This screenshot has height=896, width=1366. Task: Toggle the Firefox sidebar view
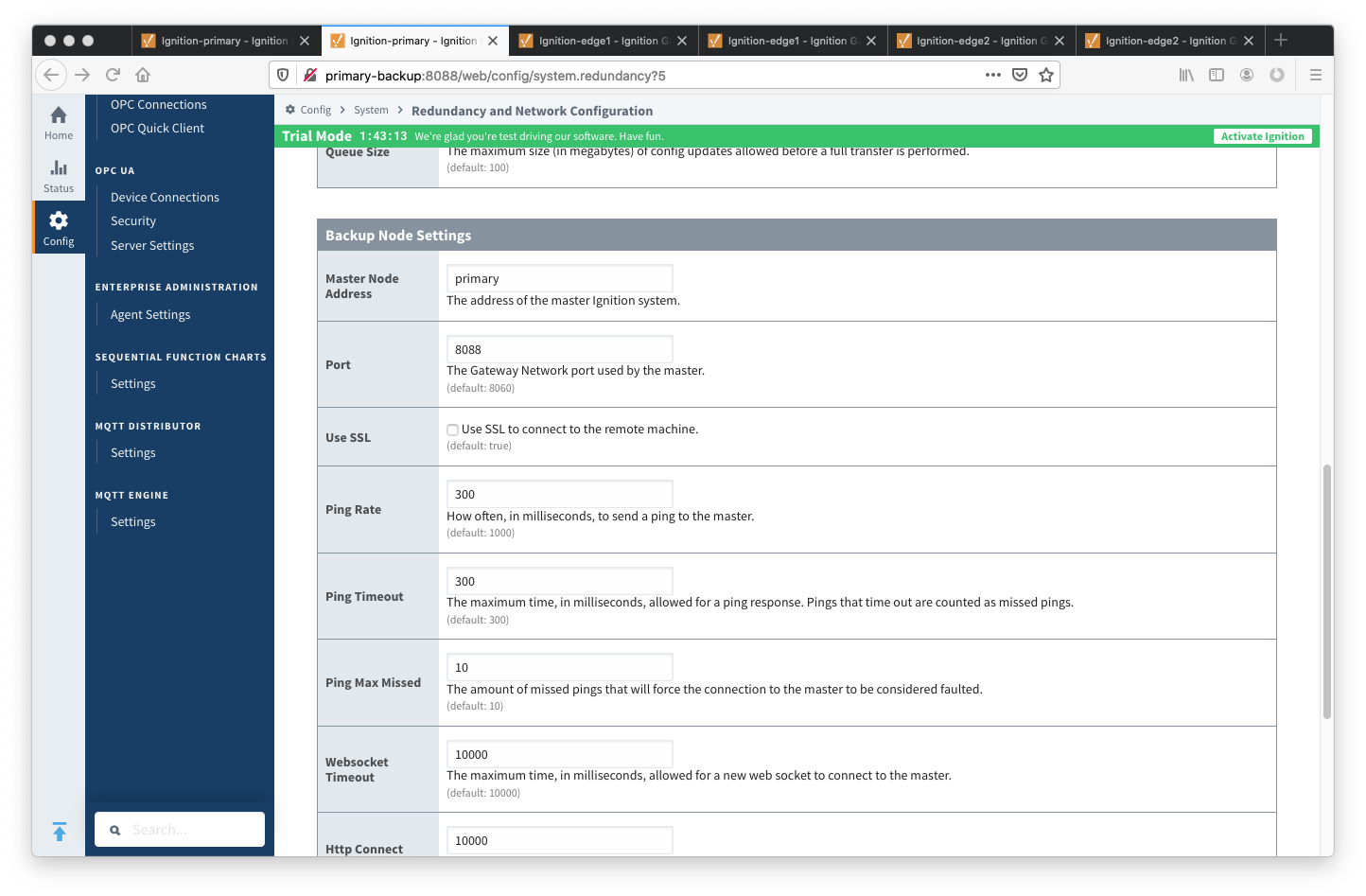(x=1217, y=75)
